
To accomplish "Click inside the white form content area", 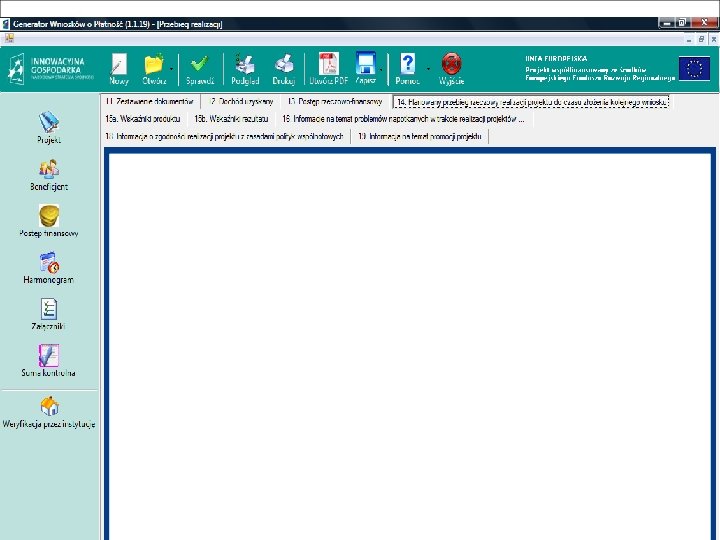I will [x=410, y=347].
